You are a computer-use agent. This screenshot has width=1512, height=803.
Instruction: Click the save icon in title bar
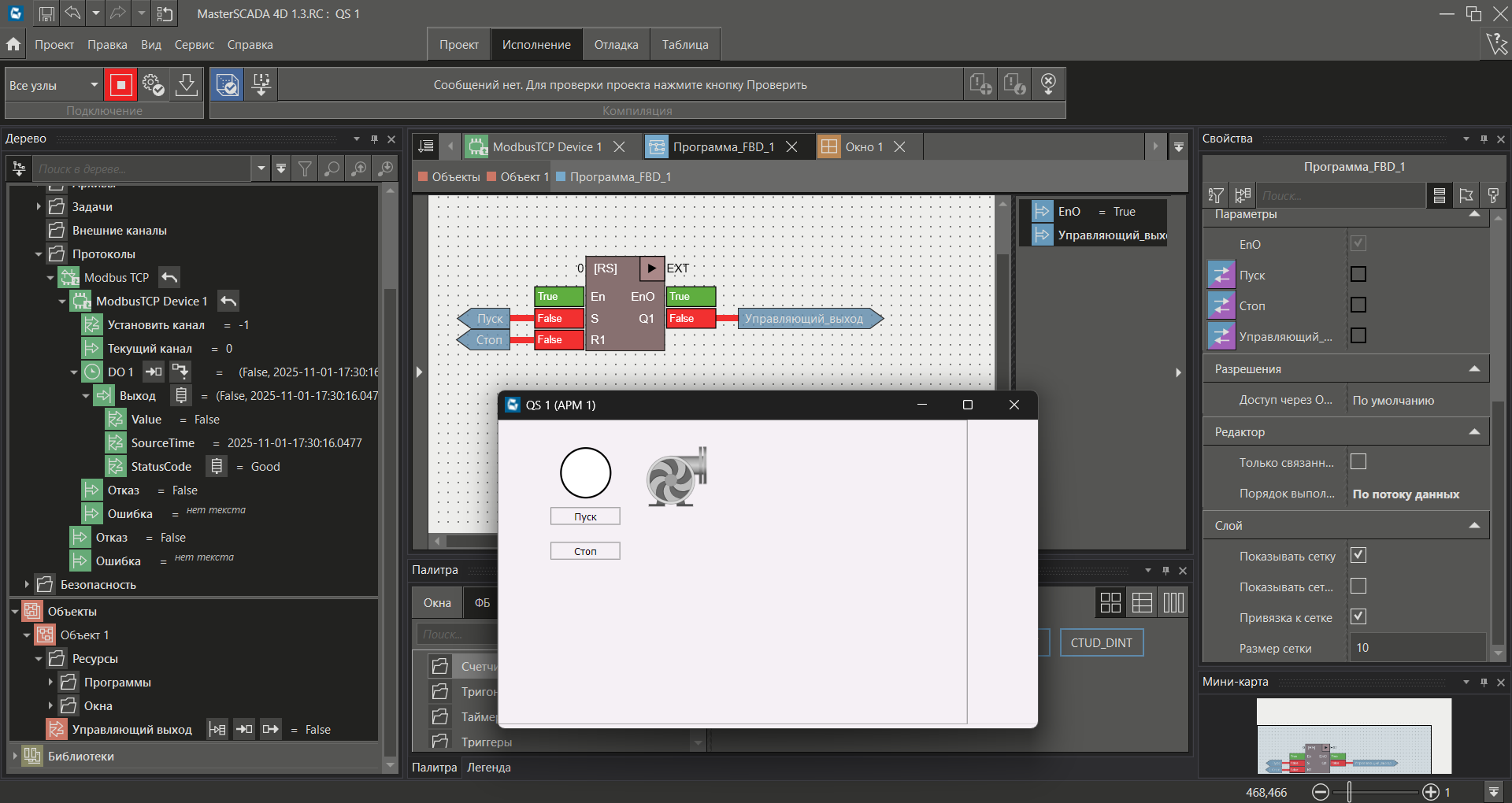pos(46,13)
